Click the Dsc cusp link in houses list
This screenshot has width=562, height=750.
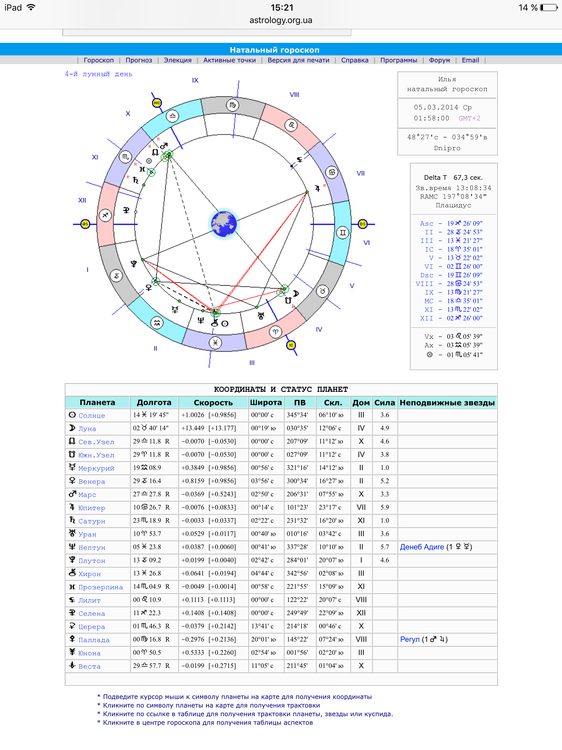[x=427, y=275]
